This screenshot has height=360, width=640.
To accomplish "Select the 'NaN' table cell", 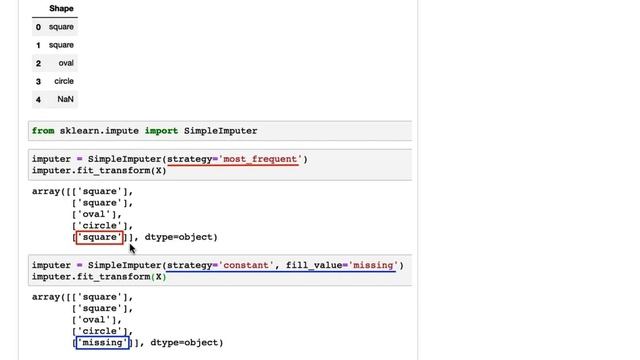I will click(65, 99).
